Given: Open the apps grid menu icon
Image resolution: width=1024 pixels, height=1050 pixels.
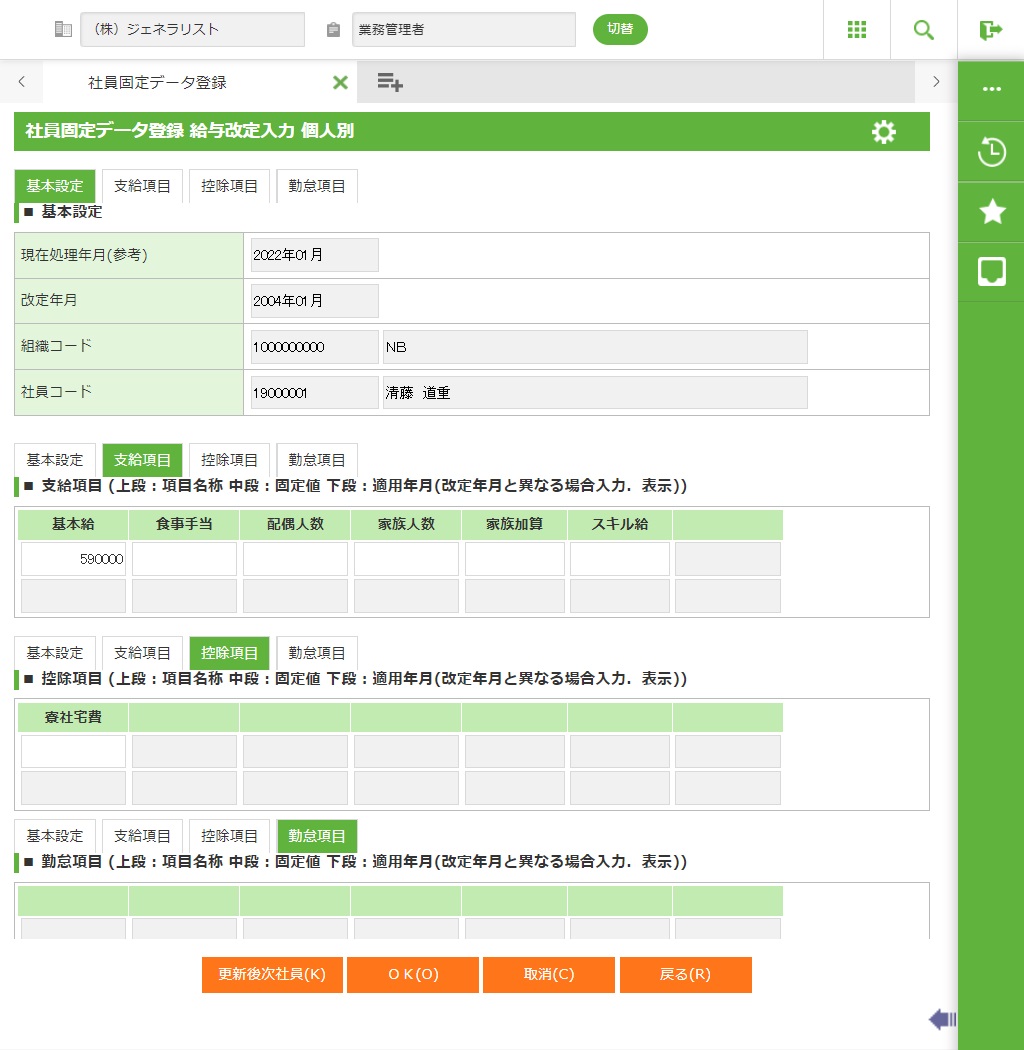Looking at the screenshot, I should point(856,30).
